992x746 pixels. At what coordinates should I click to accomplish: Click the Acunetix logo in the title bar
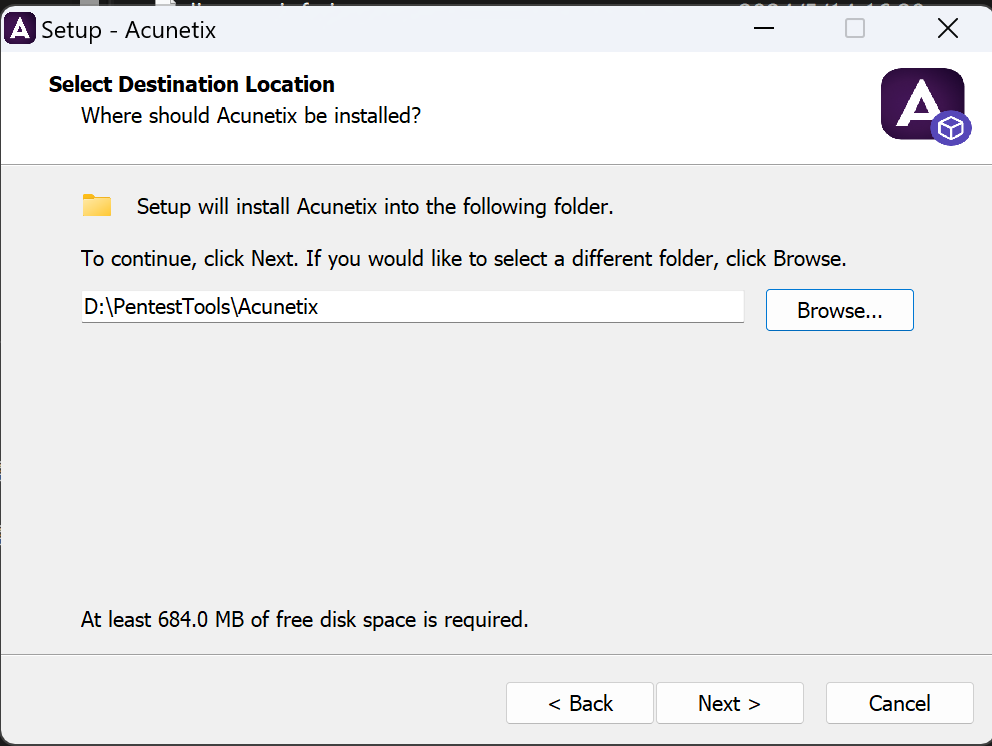[20, 27]
